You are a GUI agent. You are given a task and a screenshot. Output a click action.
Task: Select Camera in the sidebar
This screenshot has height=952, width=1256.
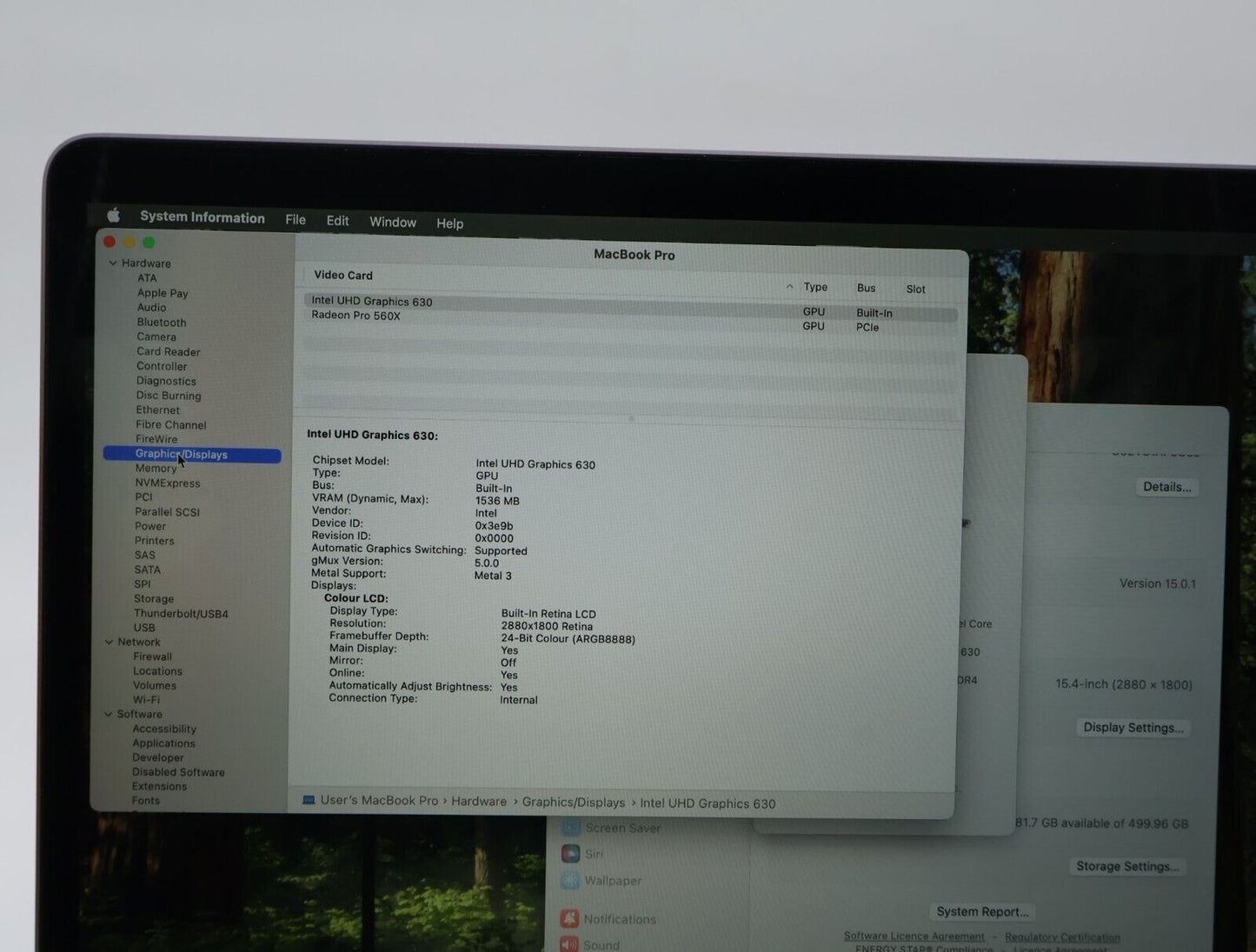156,337
